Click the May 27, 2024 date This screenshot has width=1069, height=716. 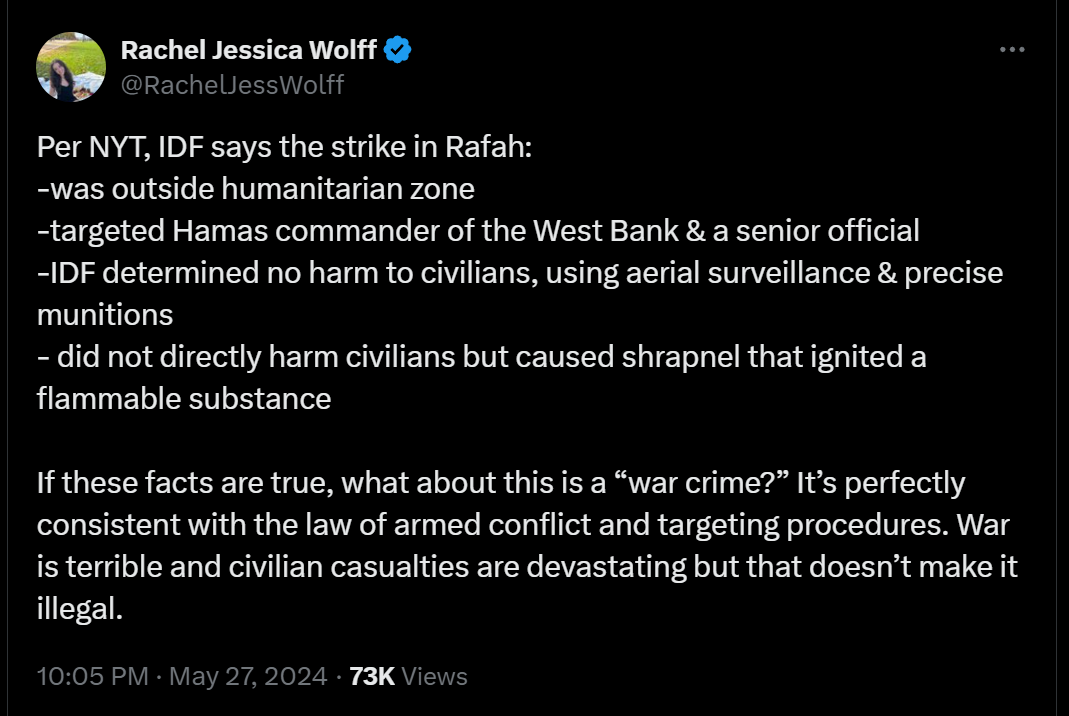pos(248,676)
